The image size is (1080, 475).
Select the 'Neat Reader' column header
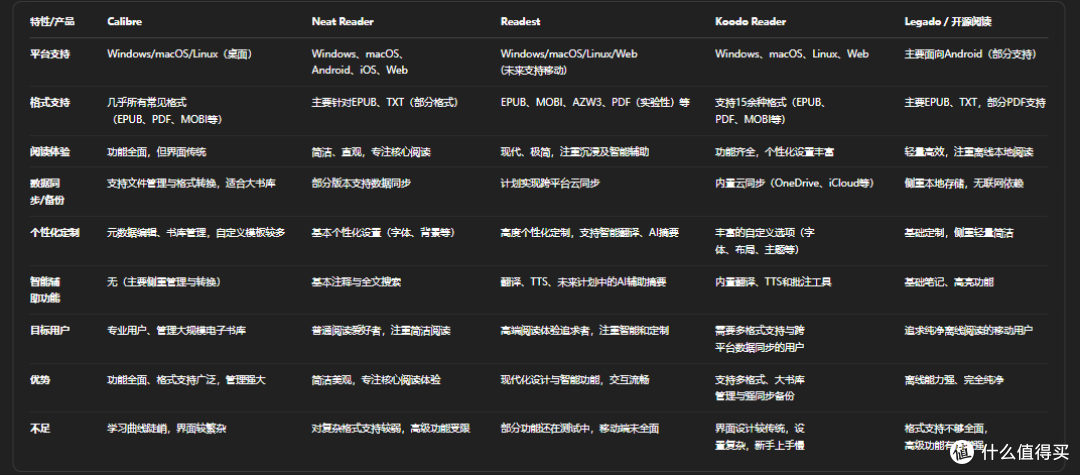point(342,22)
